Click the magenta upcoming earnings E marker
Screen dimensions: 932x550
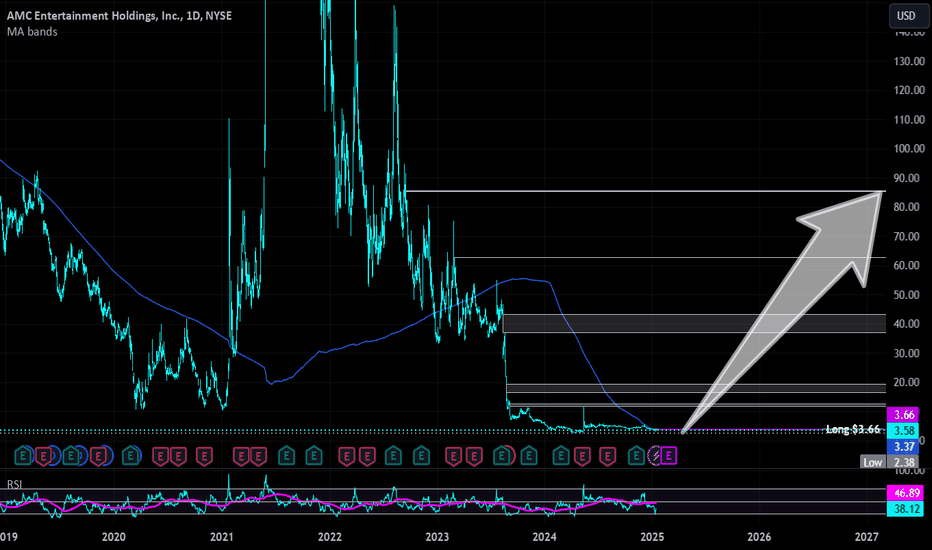669,456
